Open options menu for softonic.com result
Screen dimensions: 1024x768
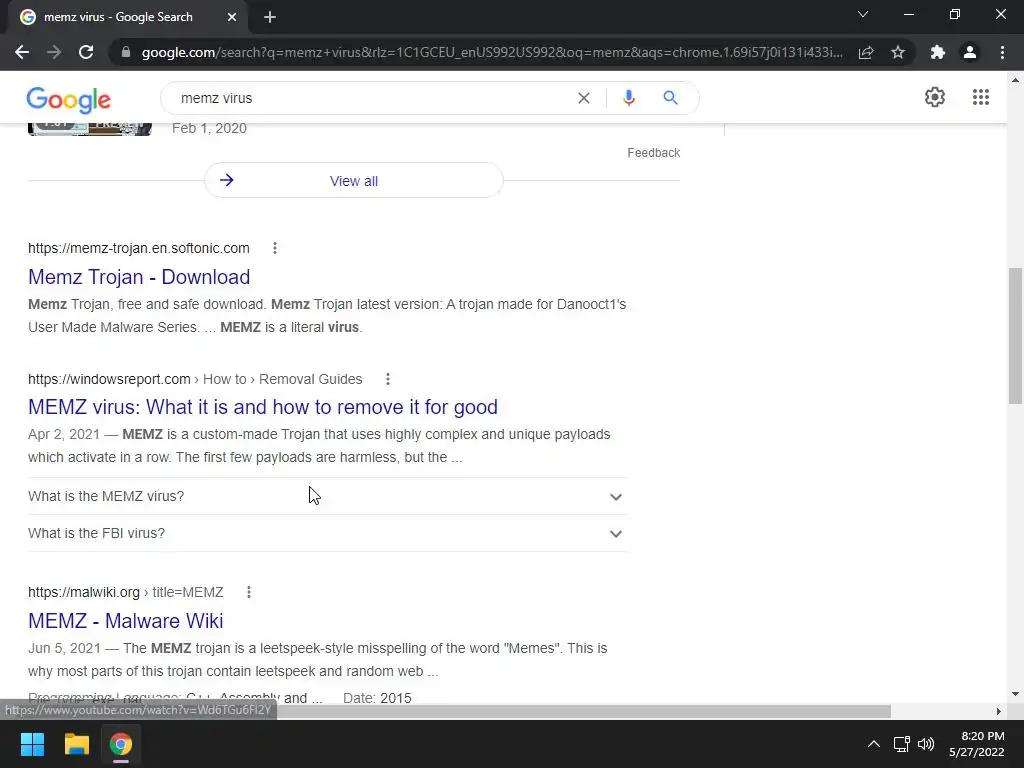pos(275,248)
